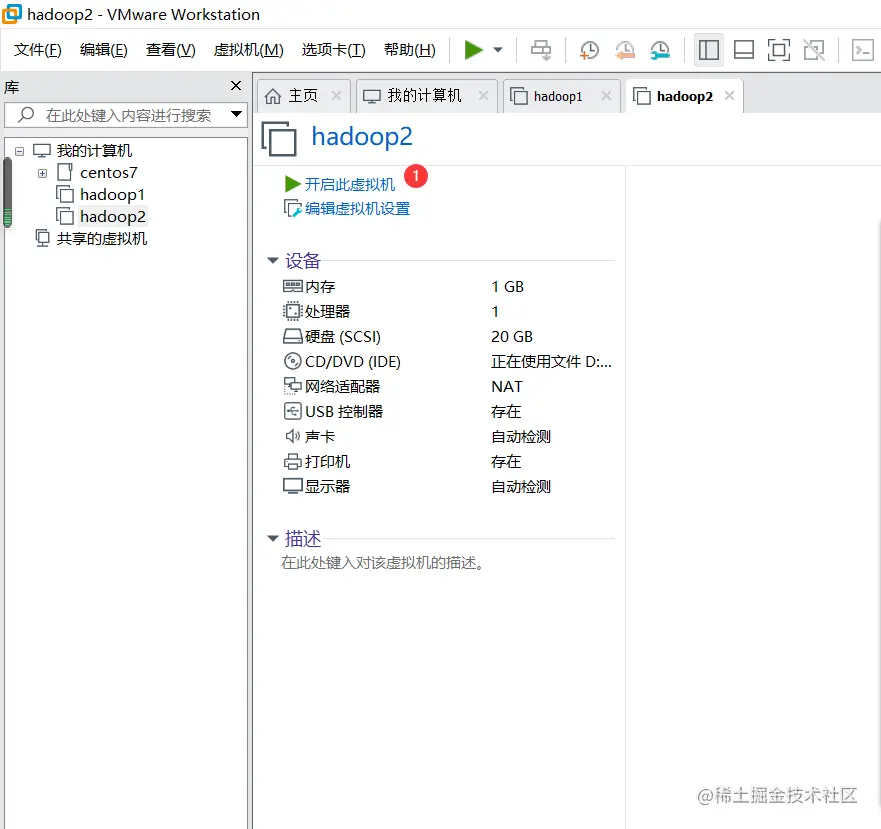
Task: Click the Unity mode toolbar icon
Action: (x=814, y=50)
